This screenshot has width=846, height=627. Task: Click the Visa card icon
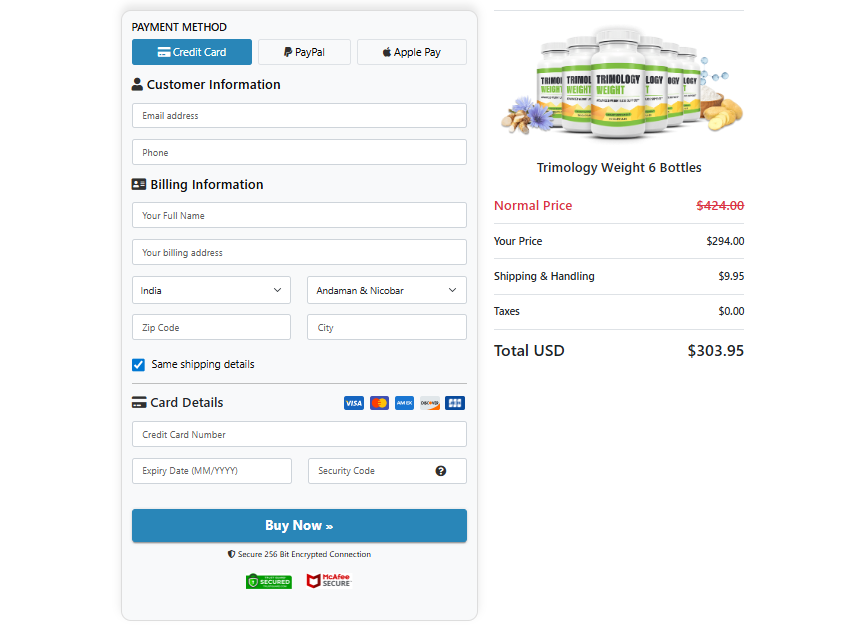point(354,403)
